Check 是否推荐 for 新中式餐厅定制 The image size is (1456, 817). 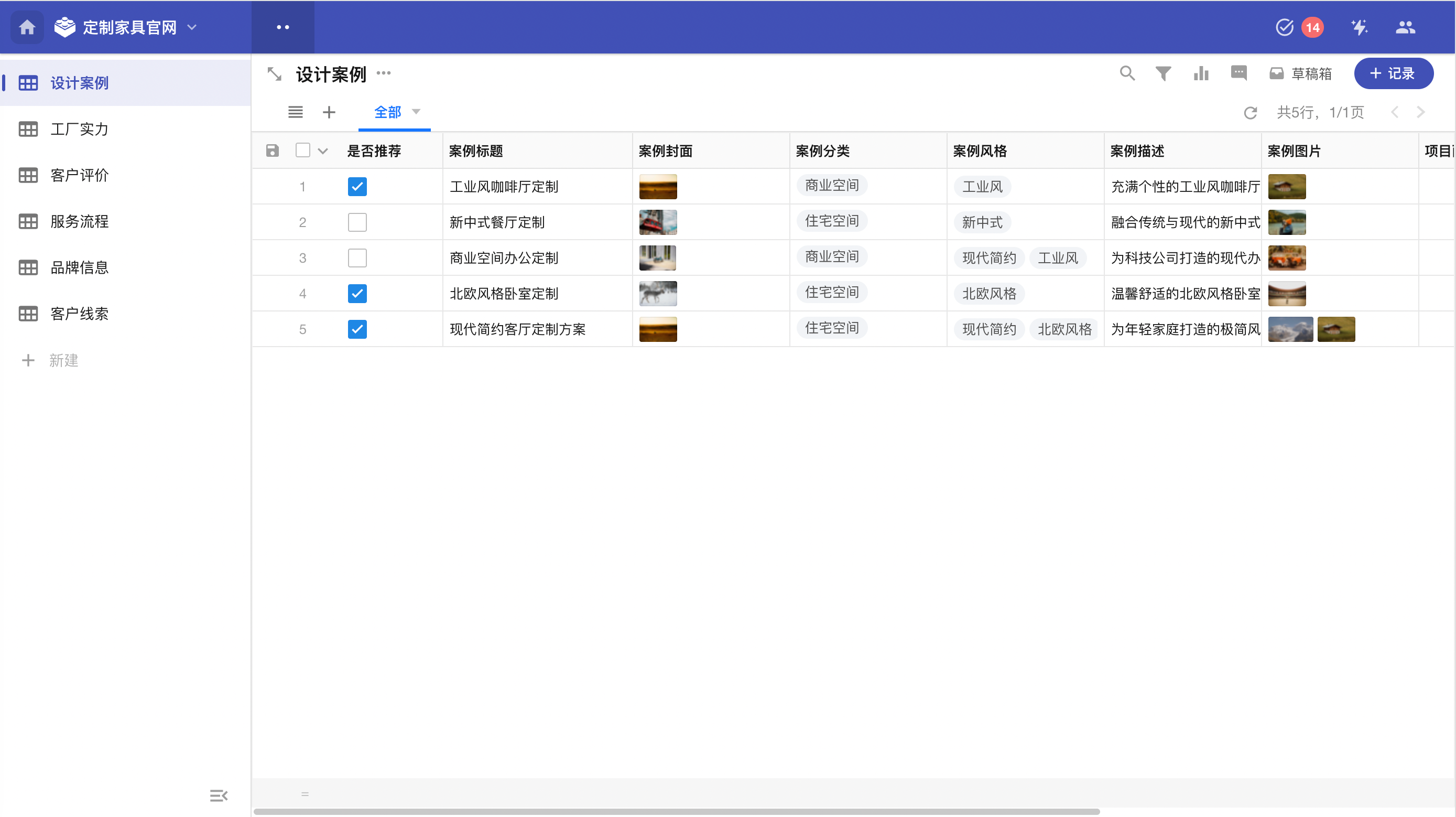pyautogui.click(x=357, y=222)
